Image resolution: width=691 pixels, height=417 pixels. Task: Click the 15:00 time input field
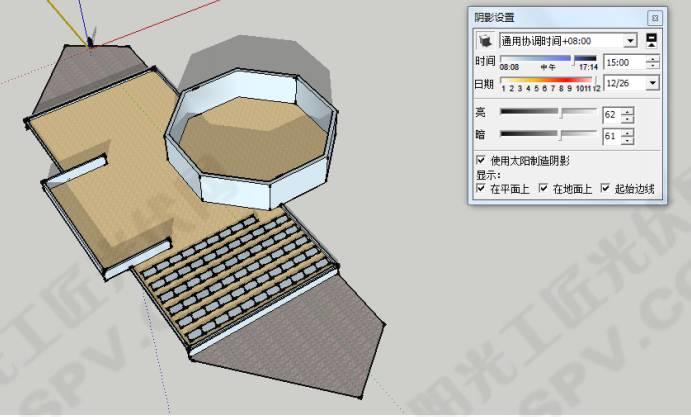[x=624, y=62]
